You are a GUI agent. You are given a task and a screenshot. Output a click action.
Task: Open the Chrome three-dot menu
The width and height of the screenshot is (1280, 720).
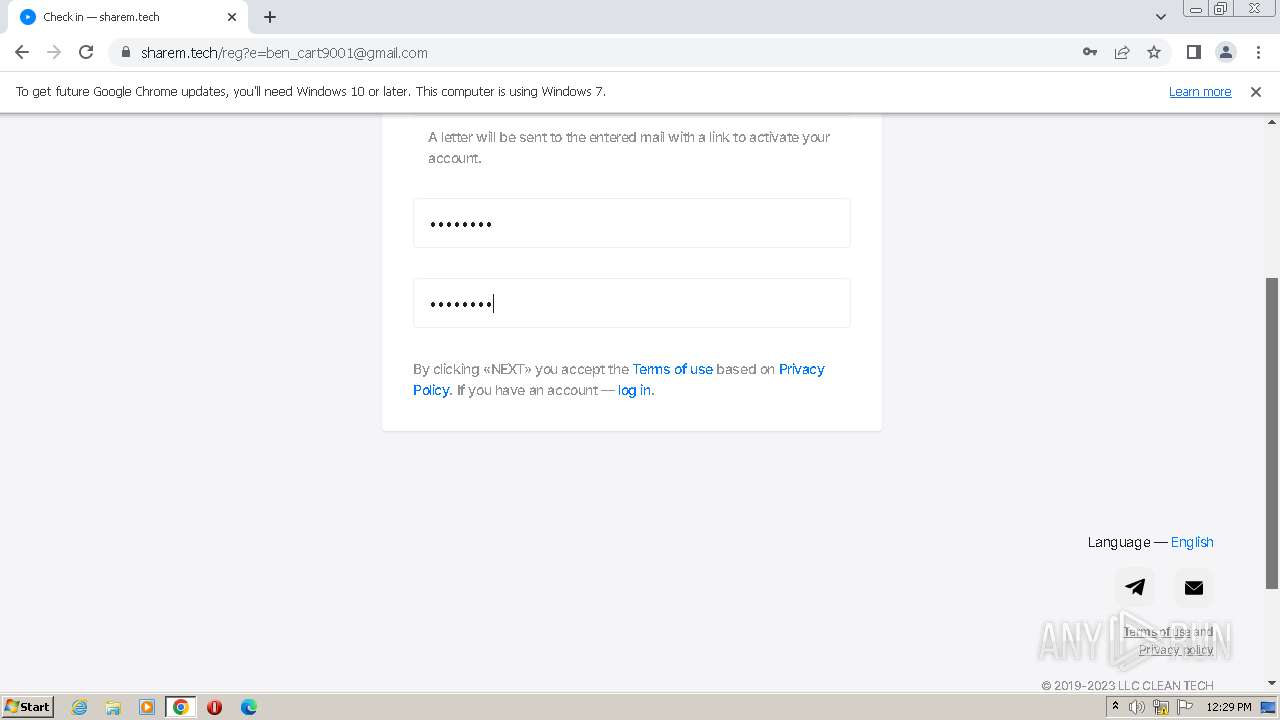1257,52
